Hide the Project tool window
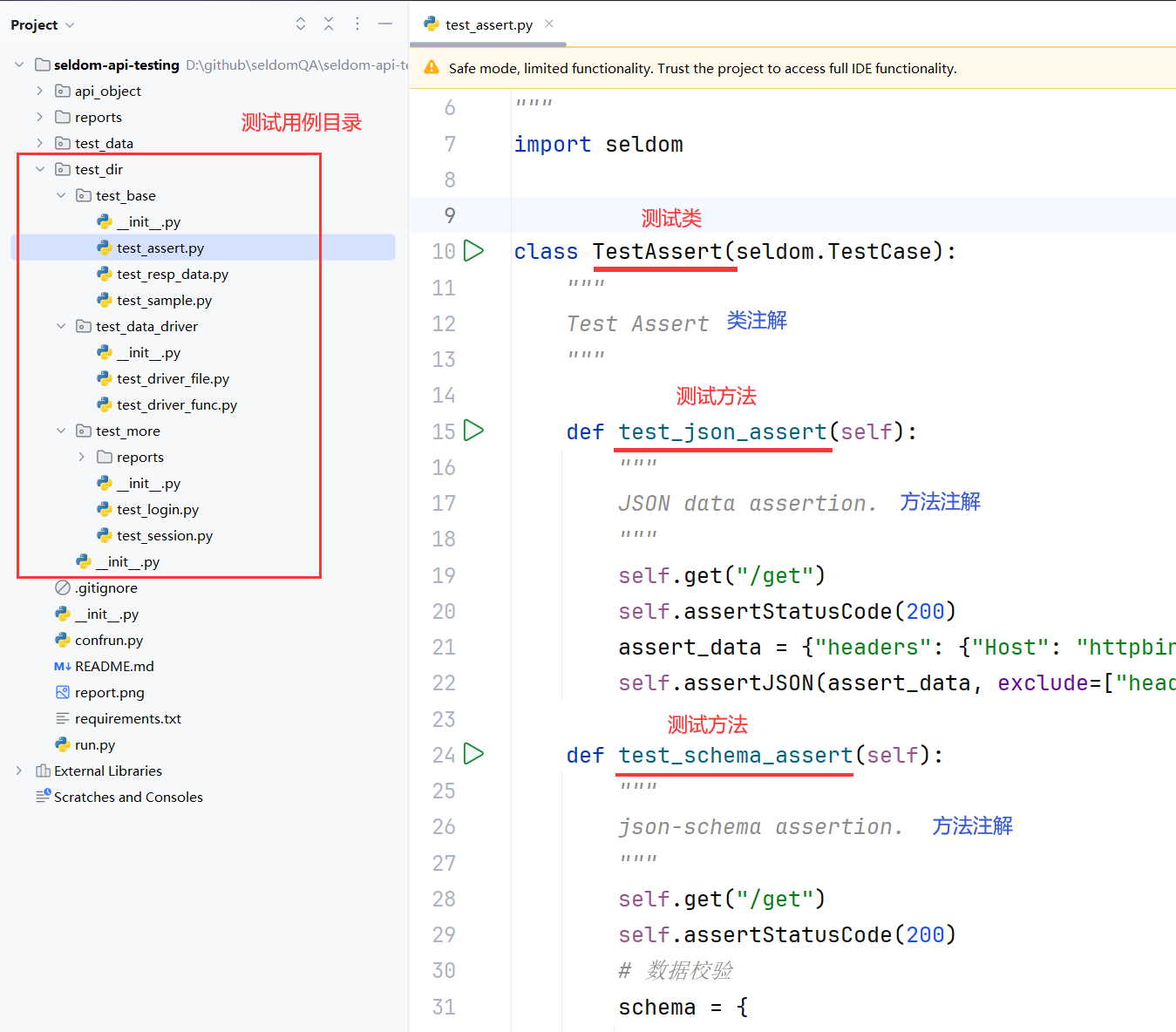This screenshot has width=1176, height=1032. click(x=385, y=24)
